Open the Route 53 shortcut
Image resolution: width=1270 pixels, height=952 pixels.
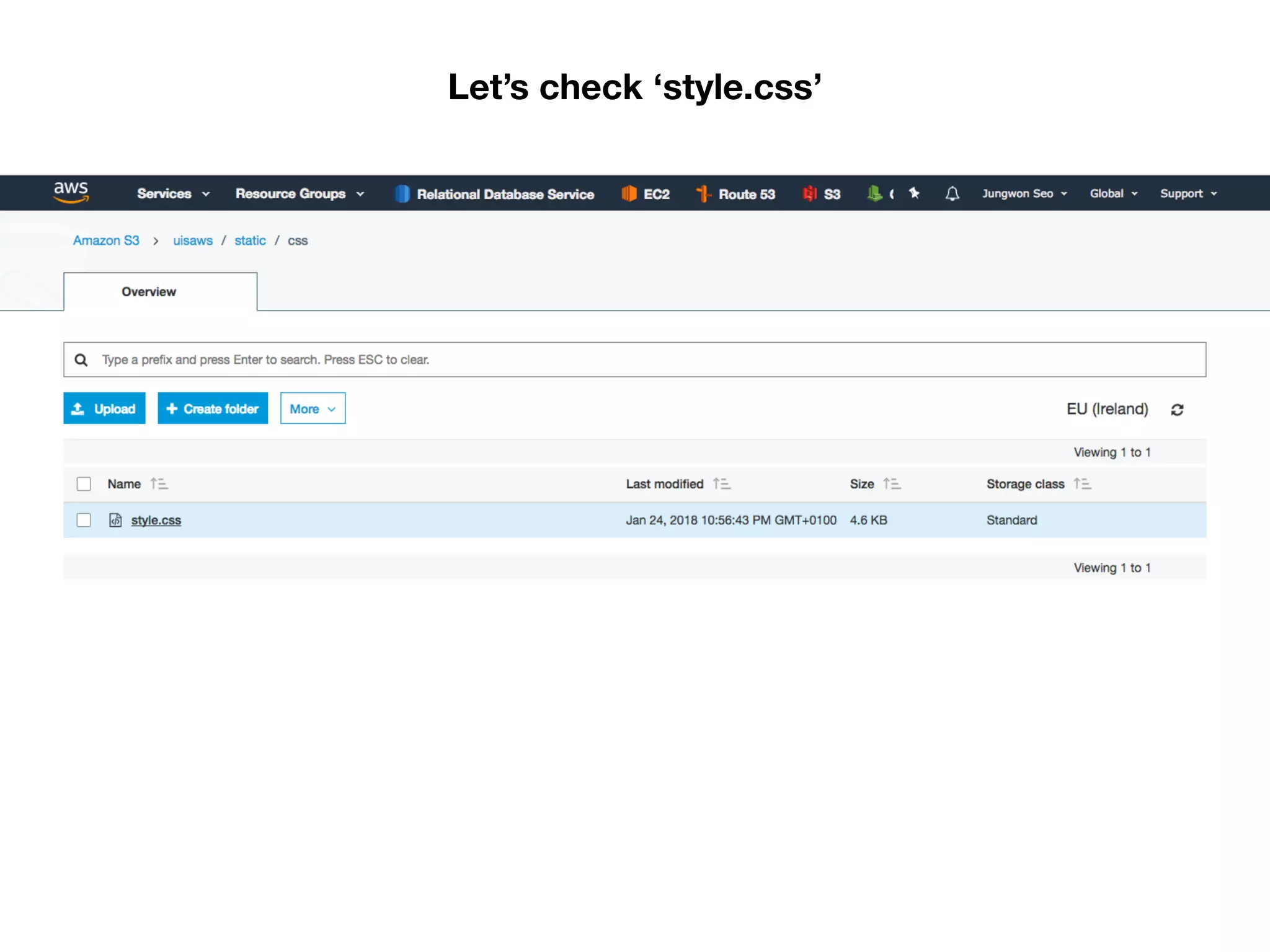click(x=735, y=194)
